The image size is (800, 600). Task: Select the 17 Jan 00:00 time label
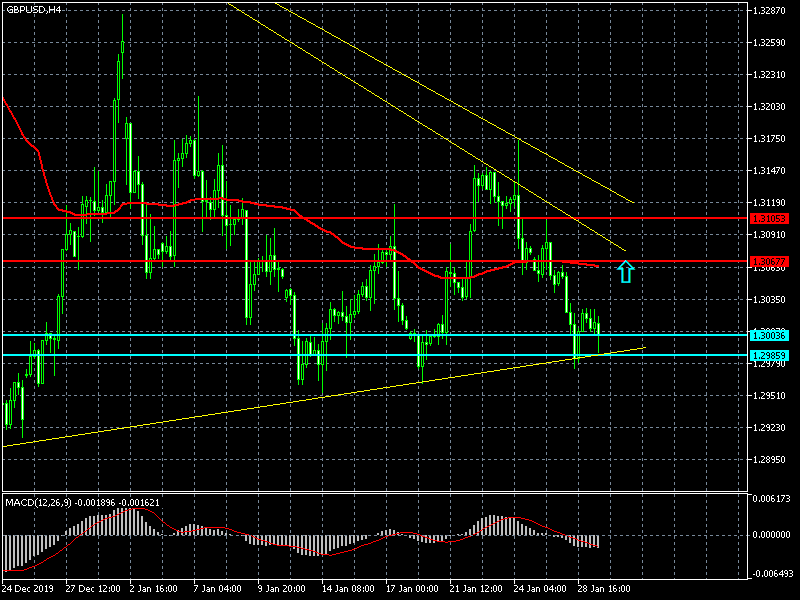pyautogui.click(x=412, y=589)
